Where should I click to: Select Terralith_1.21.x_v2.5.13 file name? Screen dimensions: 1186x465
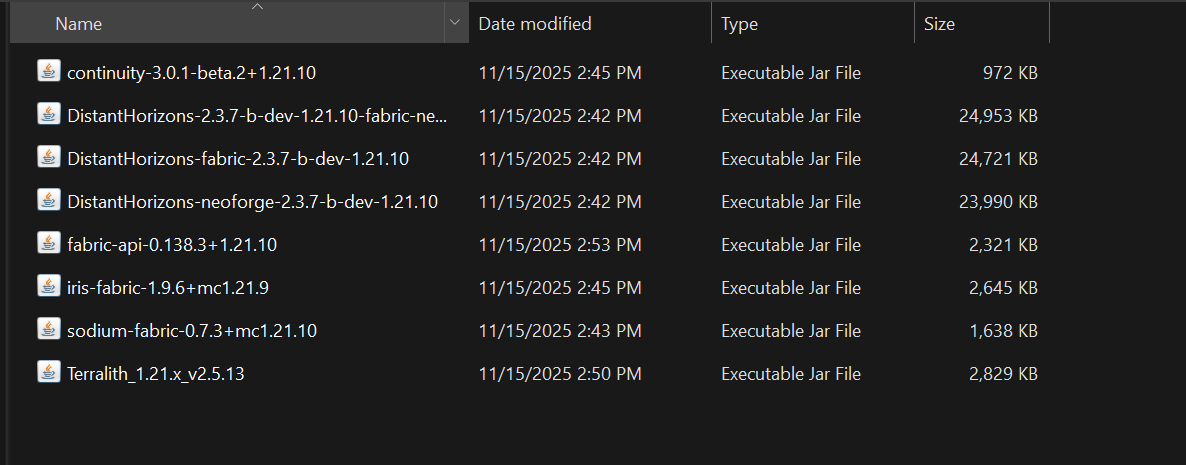[x=156, y=374]
